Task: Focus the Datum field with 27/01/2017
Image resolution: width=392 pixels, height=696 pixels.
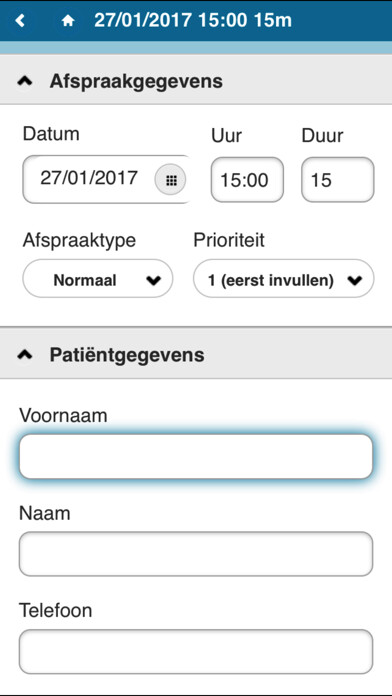Action: 89,179
